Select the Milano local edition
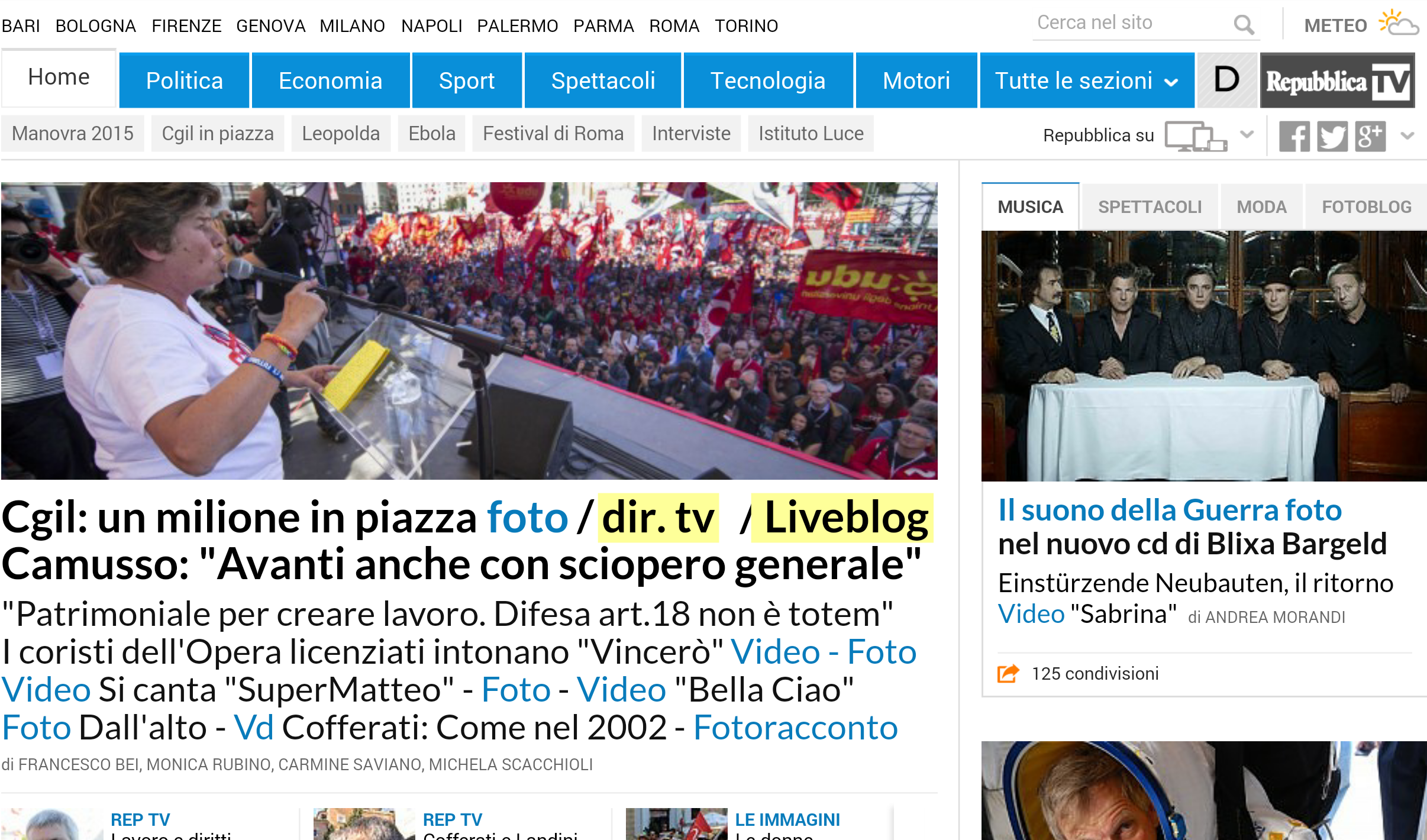Viewport: 1427px width, 840px height. click(x=352, y=26)
